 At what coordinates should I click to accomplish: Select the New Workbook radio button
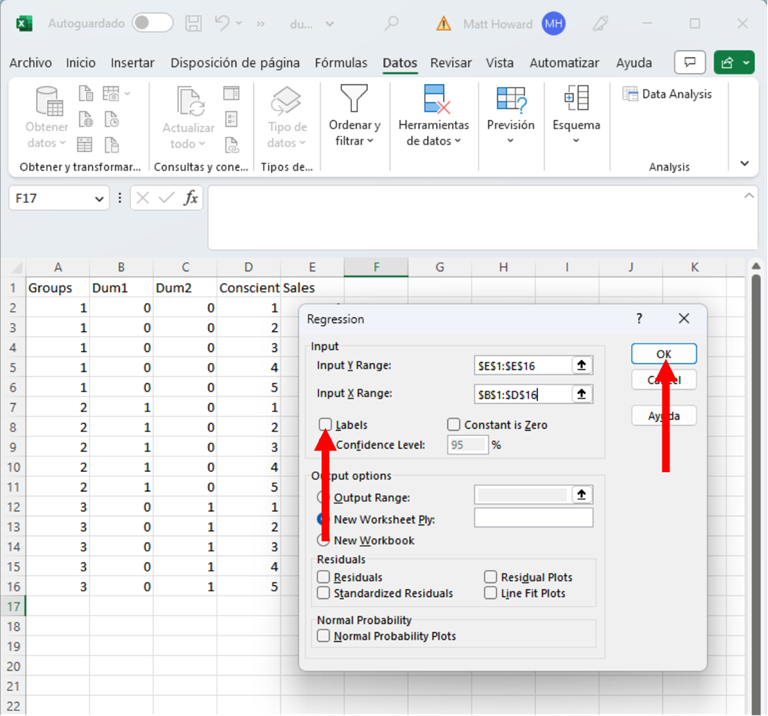(323, 540)
